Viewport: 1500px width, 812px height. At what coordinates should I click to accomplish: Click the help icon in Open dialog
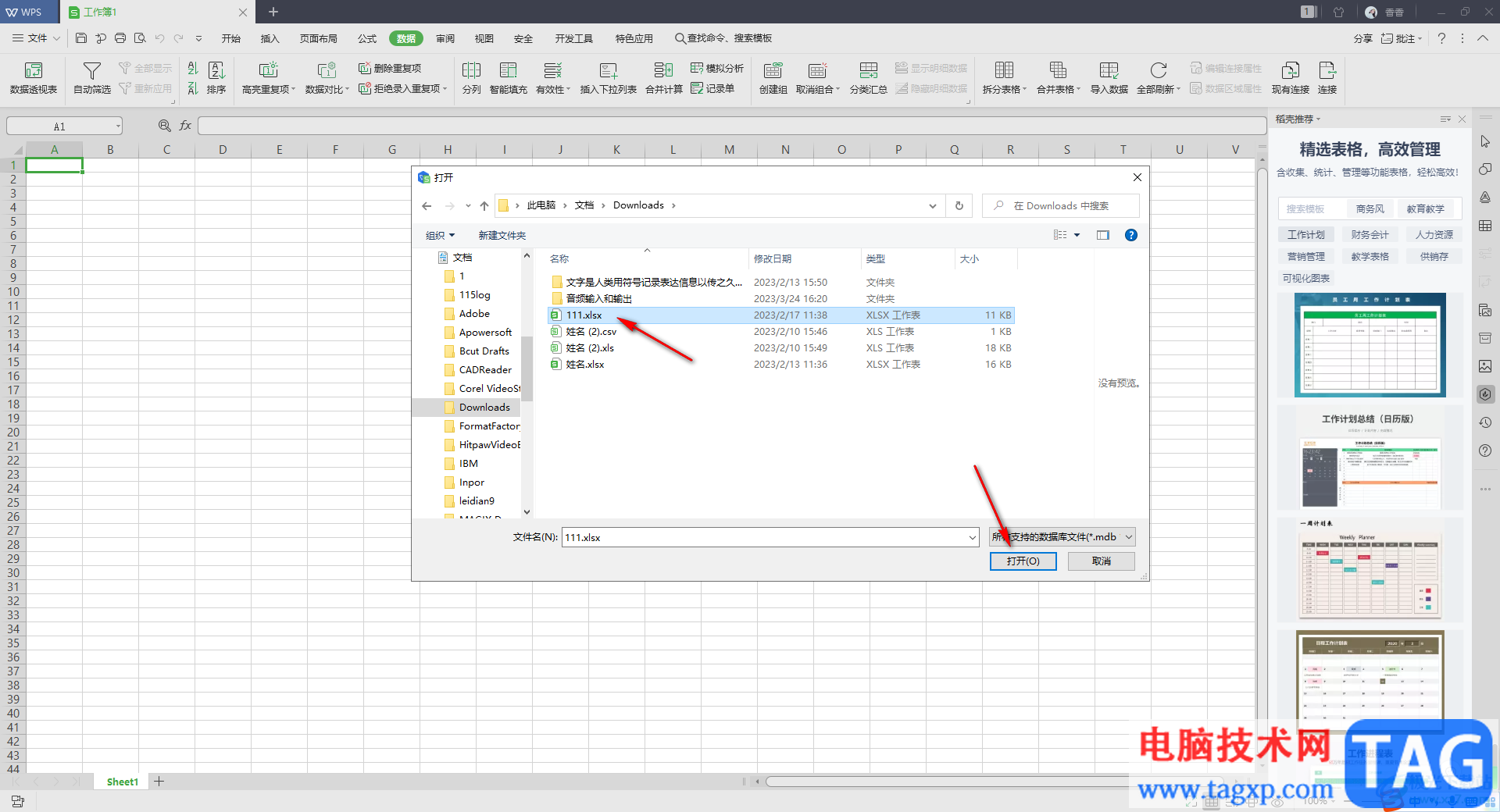coord(1130,235)
